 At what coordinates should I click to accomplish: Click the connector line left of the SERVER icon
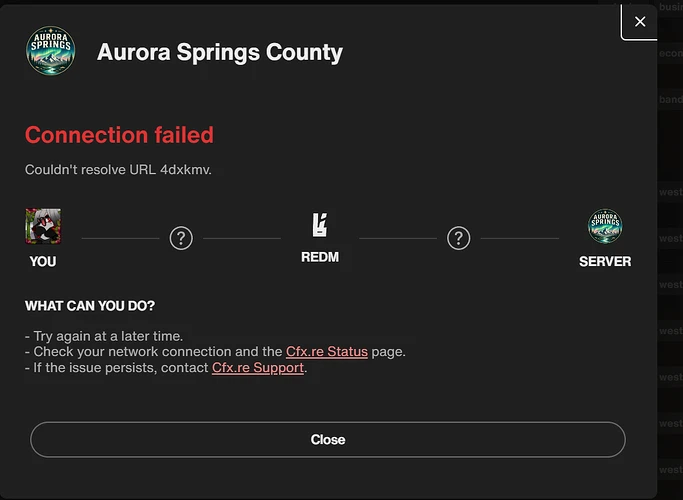[520, 238]
